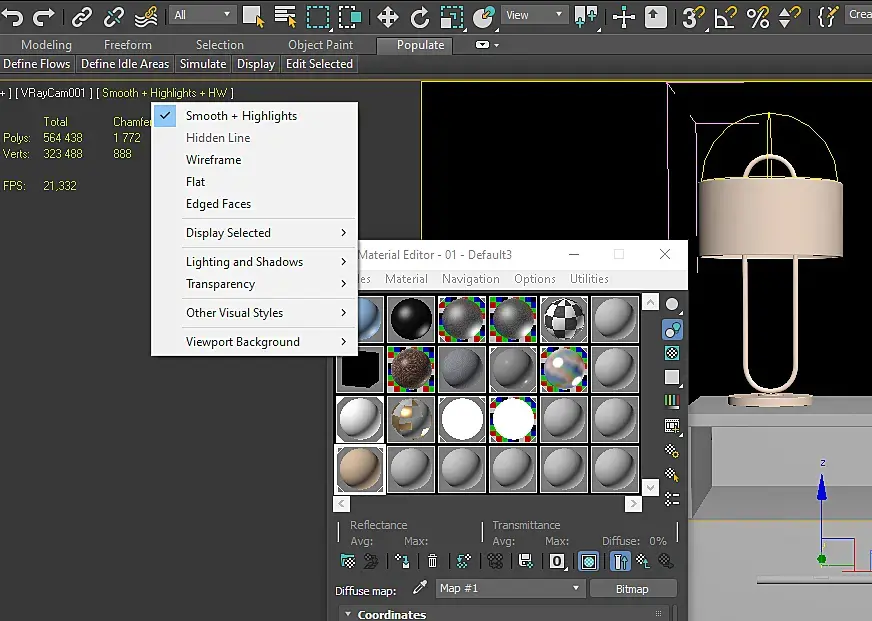Click the Undo arrow in the main toolbar
The width and height of the screenshot is (872, 621).
click(14, 16)
